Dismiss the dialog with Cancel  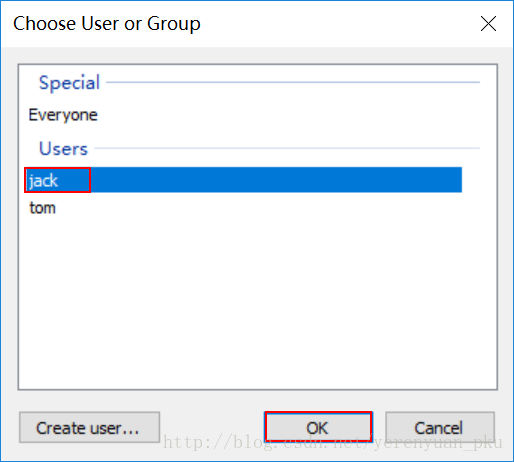(x=440, y=427)
